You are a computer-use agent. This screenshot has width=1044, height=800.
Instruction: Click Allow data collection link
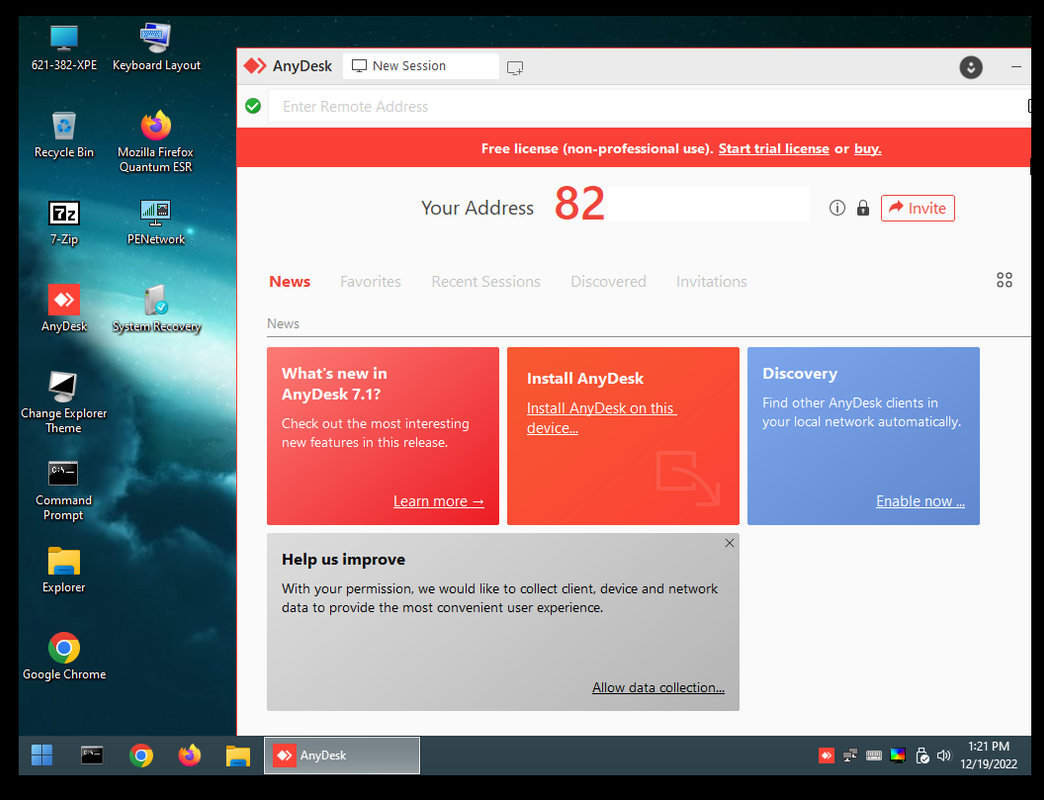pos(658,688)
